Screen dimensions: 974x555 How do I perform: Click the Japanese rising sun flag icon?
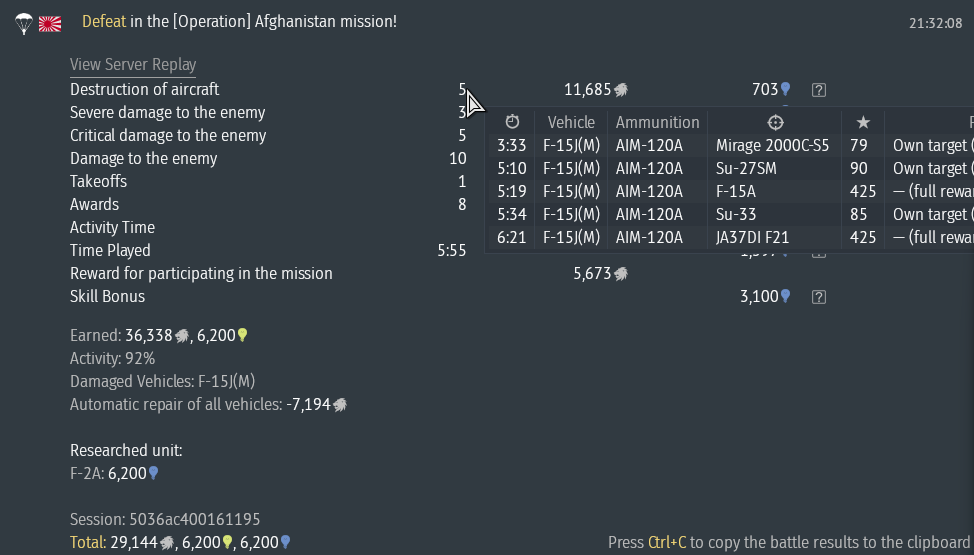(50, 24)
